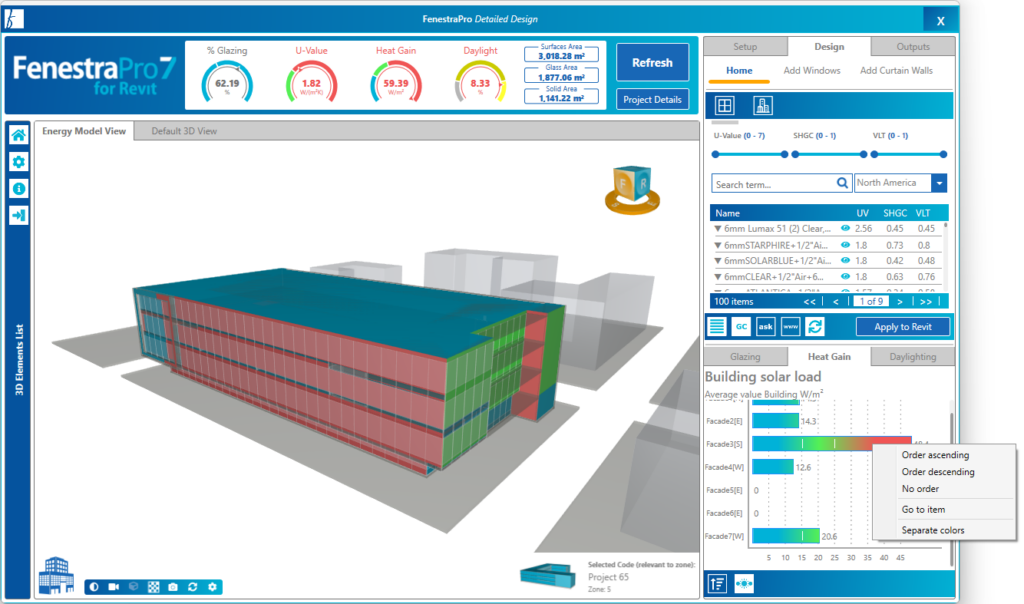
Task: Toggle the contrast half-circle icon in the 3D toolbar
Action: [x=94, y=587]
